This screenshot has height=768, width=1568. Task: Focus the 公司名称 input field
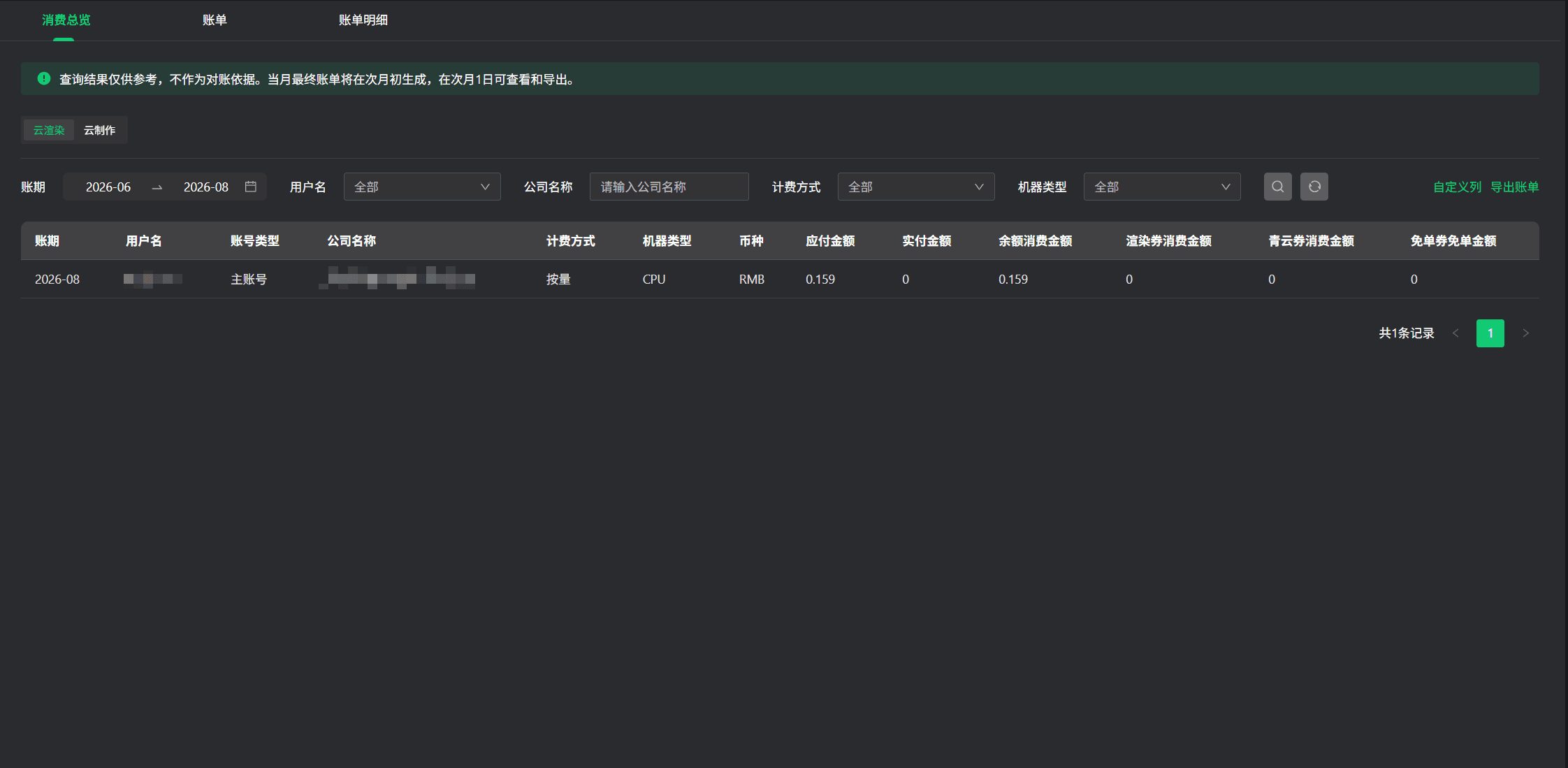pos(669,187)
